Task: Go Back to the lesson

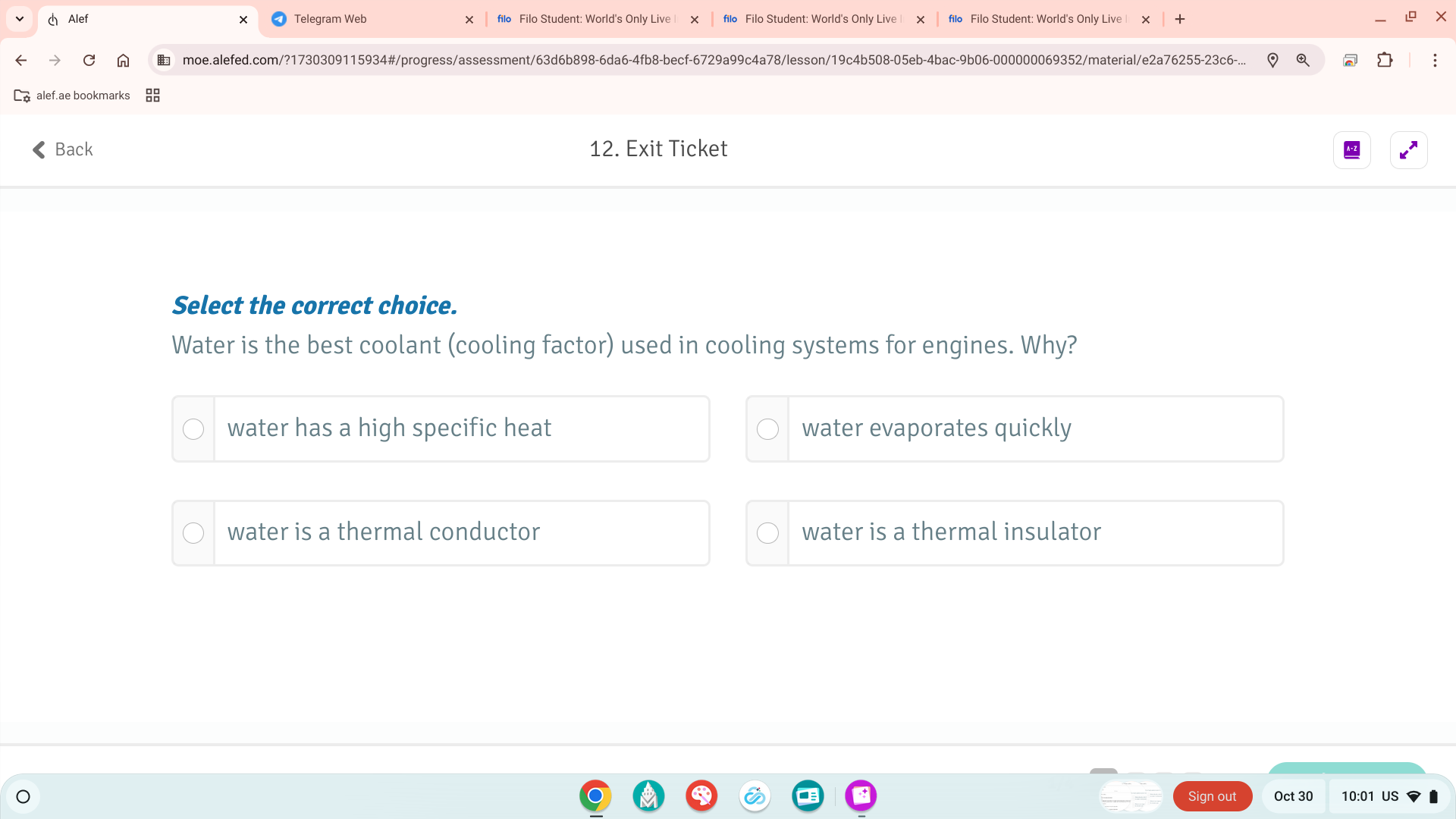Action: tap(63, 149)
